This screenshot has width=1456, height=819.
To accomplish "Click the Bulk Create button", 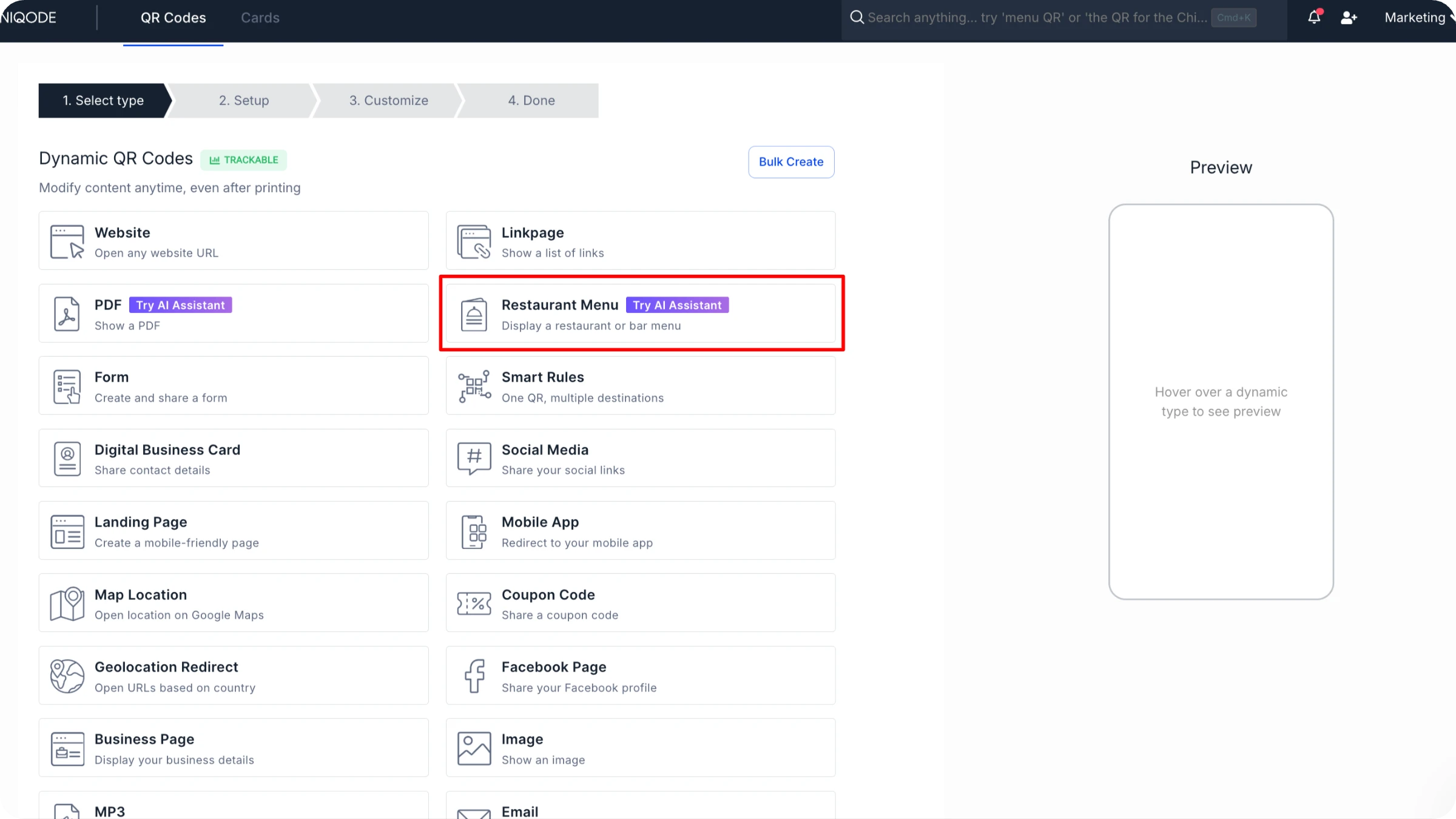I will 791,162.
